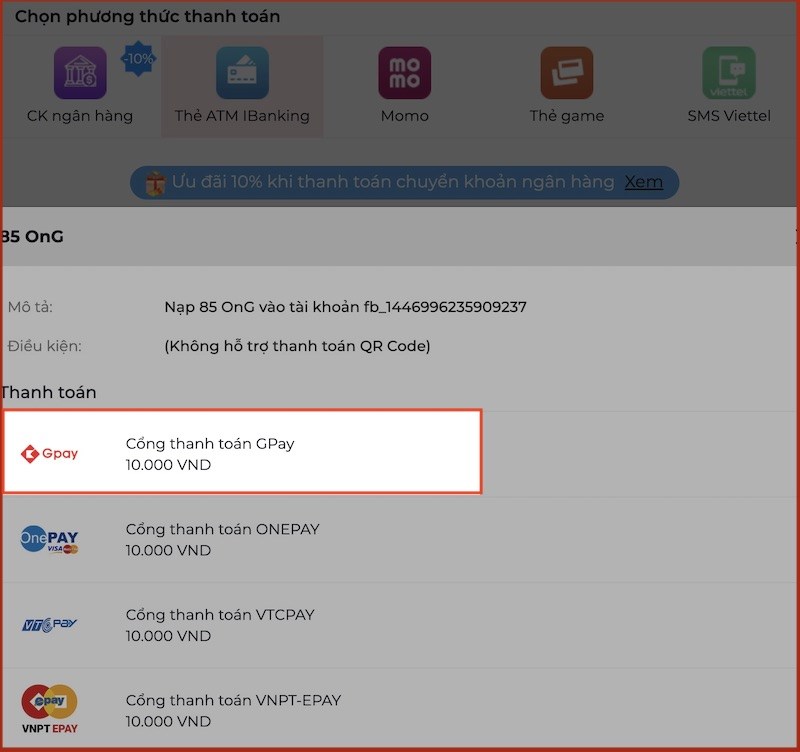The width and height of the screenshot is (800, 752).
Task: Select Cổng thanh toán ONEPAY option
Action: 400,540
